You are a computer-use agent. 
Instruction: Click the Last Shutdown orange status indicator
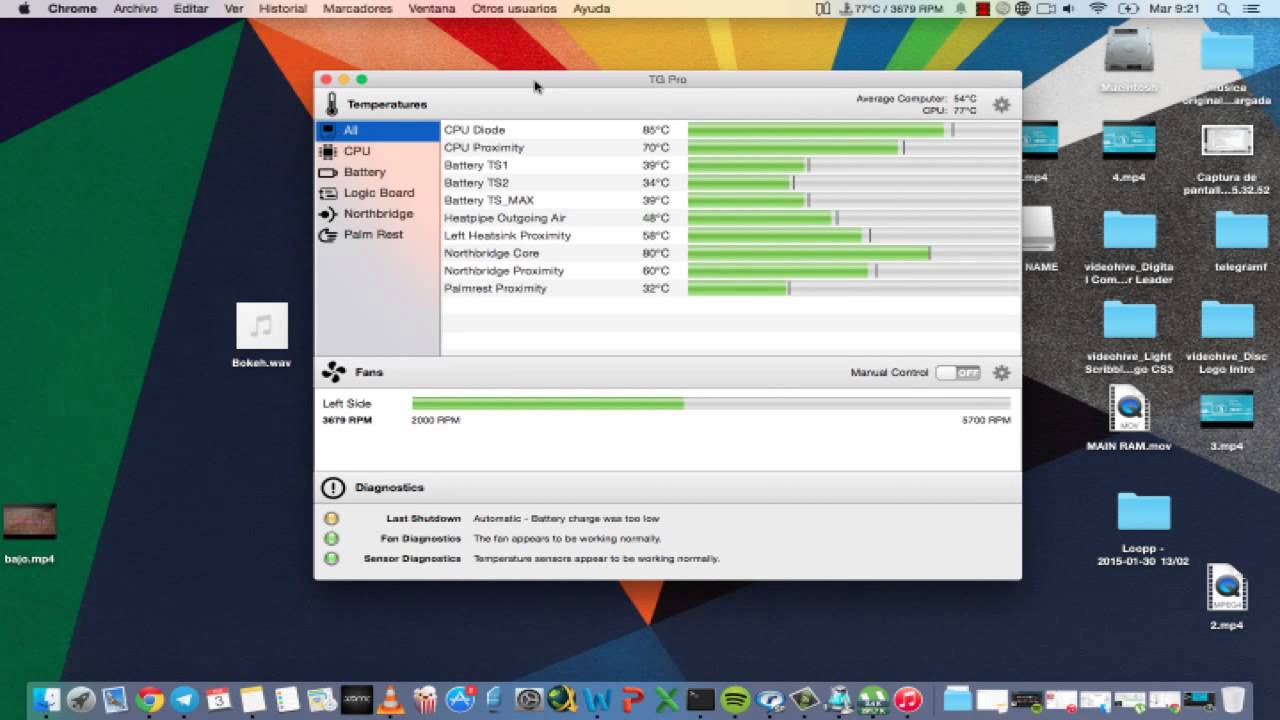(331, 519)
